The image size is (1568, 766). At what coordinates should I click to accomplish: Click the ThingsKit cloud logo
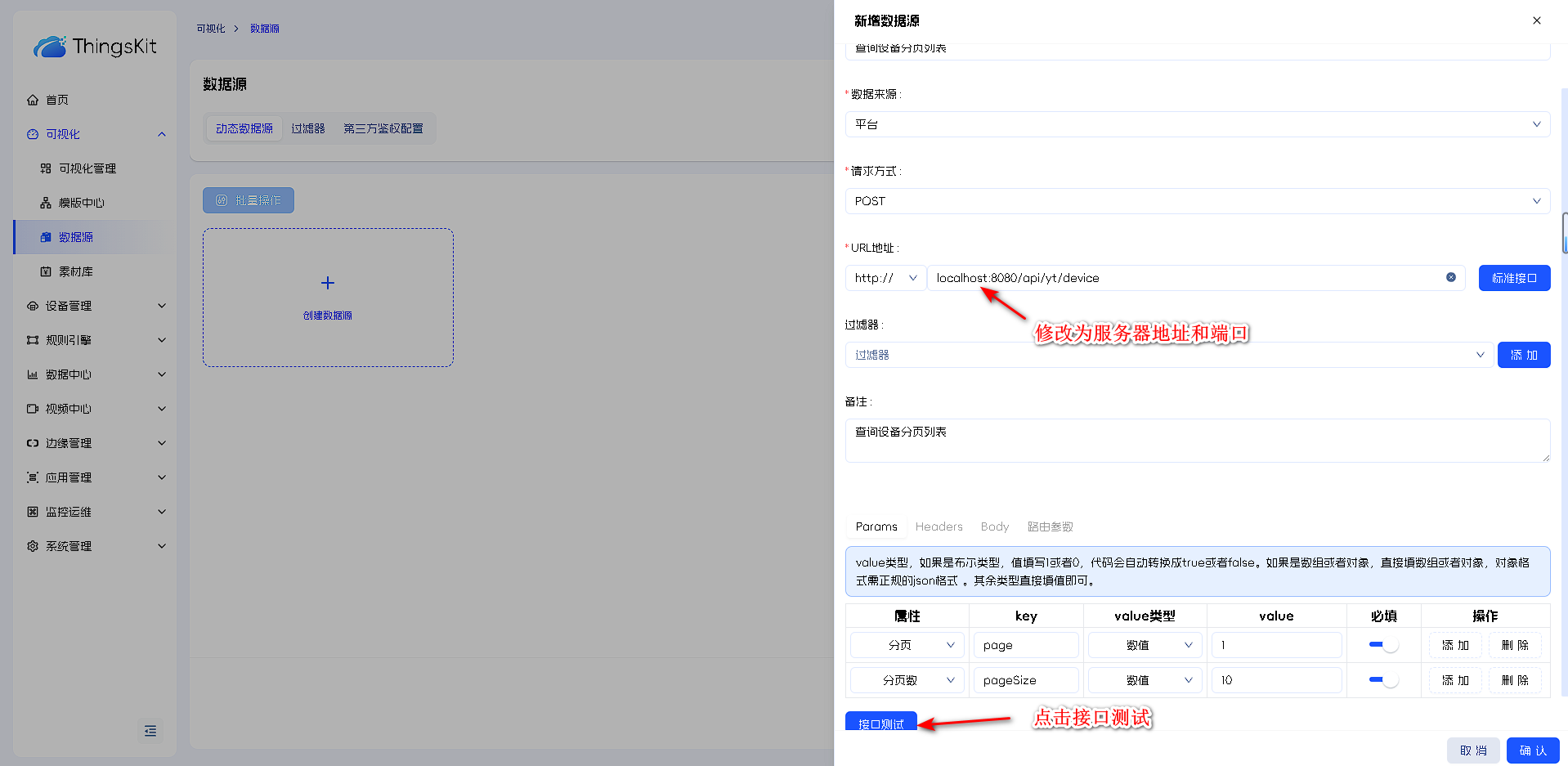click(x=50, y=47)
